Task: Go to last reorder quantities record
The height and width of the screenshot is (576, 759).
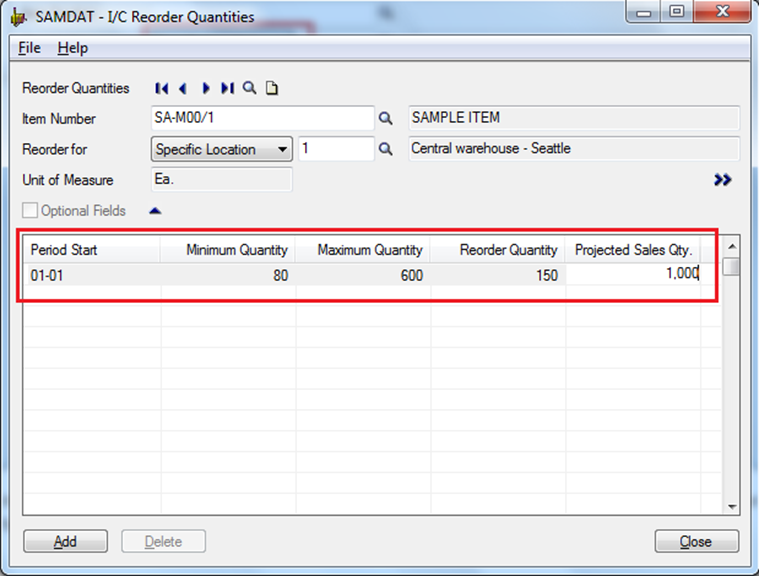Action: (228, 88)
